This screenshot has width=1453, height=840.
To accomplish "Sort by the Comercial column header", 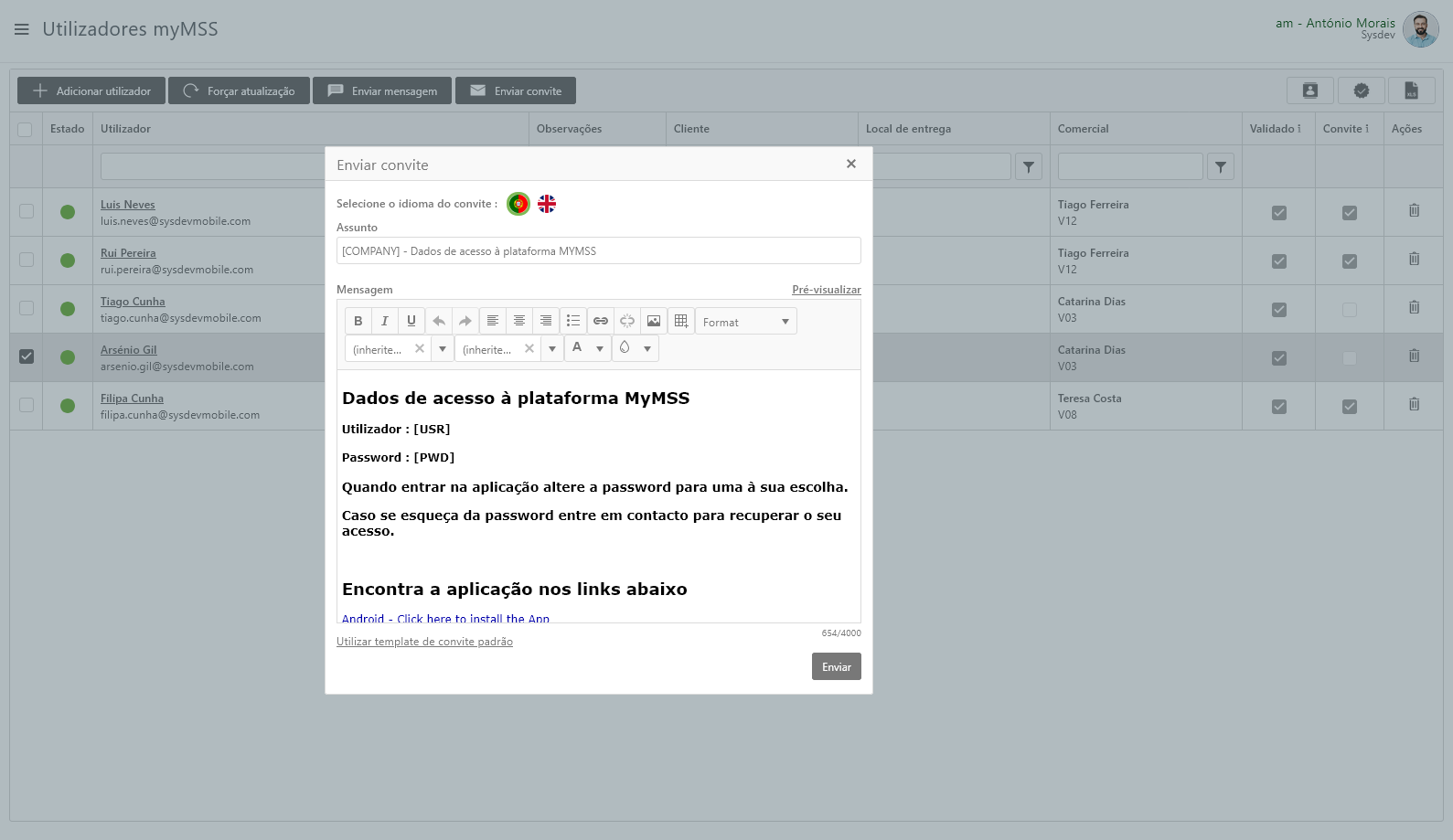I will point(1084,129).
